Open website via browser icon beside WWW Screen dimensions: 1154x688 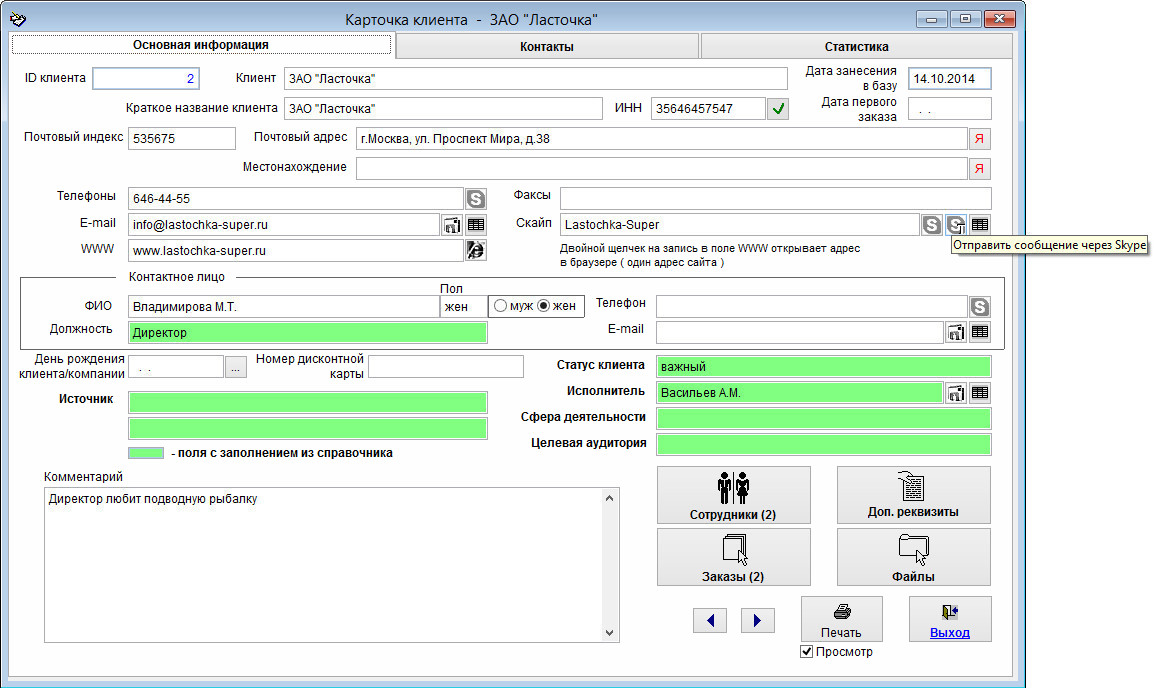[x=476, y=251]
